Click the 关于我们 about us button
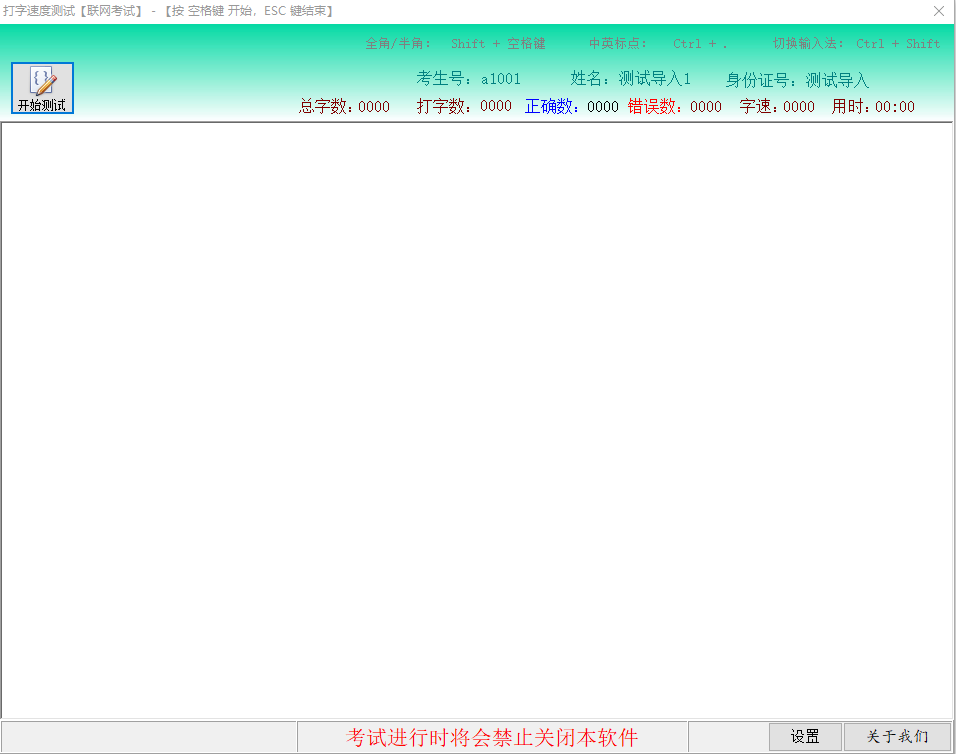 click(x=897, y=737)
